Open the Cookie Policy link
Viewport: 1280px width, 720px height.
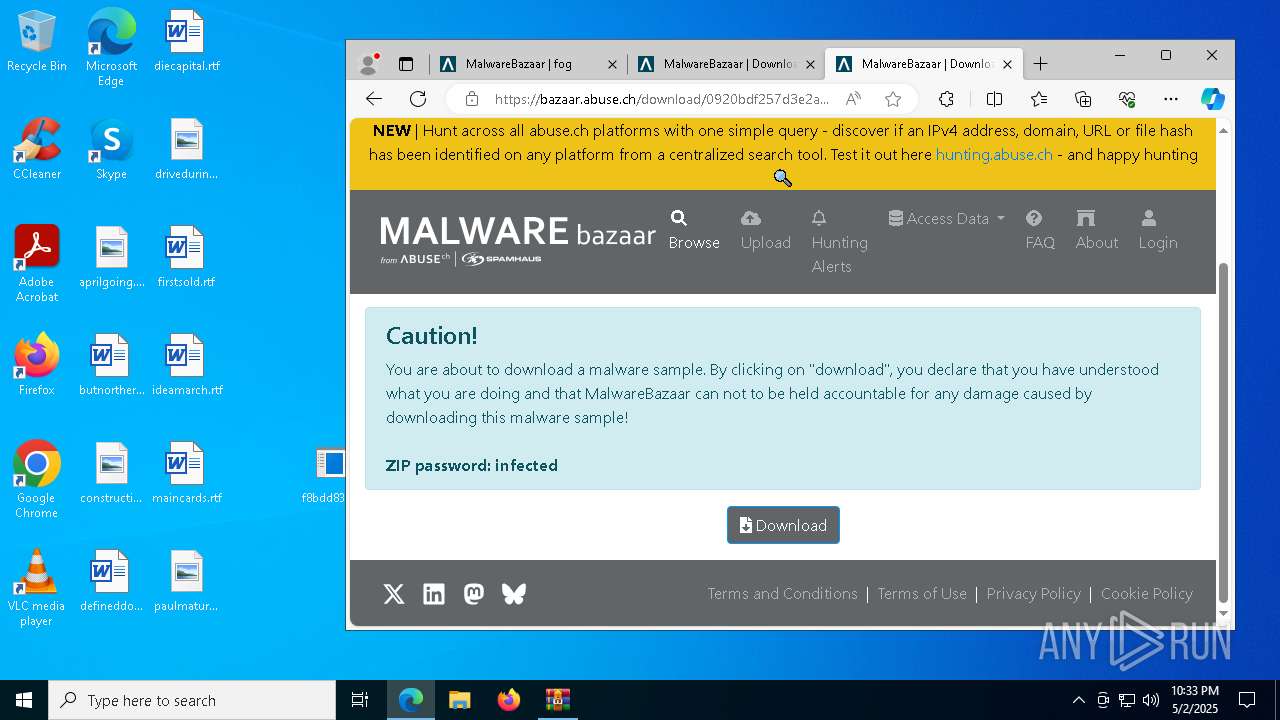pos(1147,594)
